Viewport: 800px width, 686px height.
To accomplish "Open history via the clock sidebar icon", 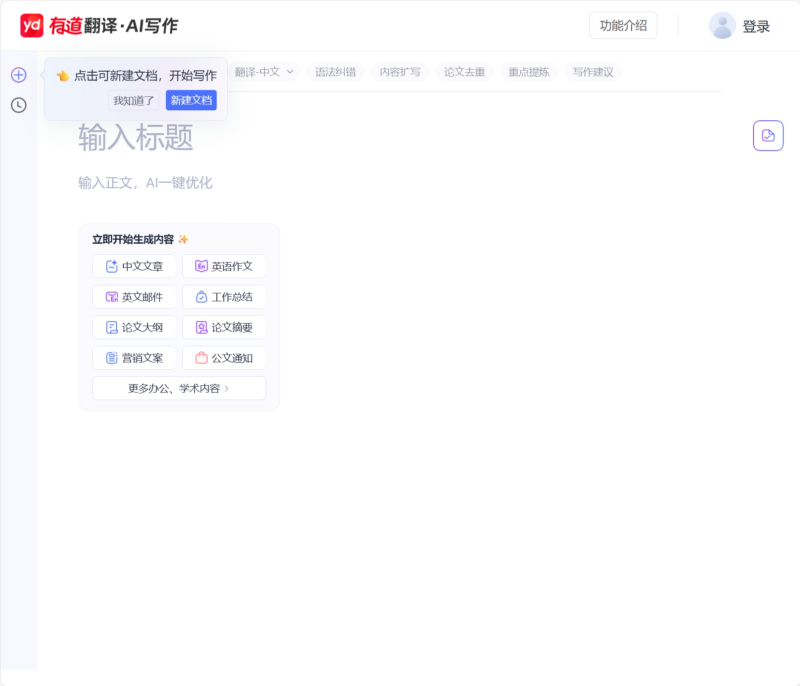I will (18, 105).
